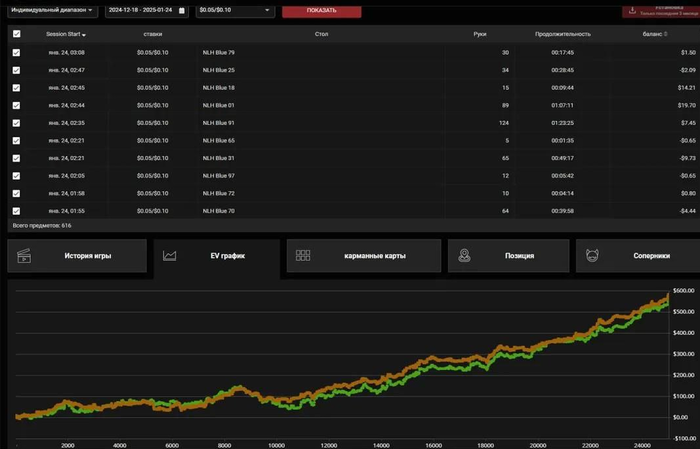The image size is (700, 449).
Task: Uncheck the NLH Blue 91 session checkbox
Action: pyautogui.click(x=17, y=123)
